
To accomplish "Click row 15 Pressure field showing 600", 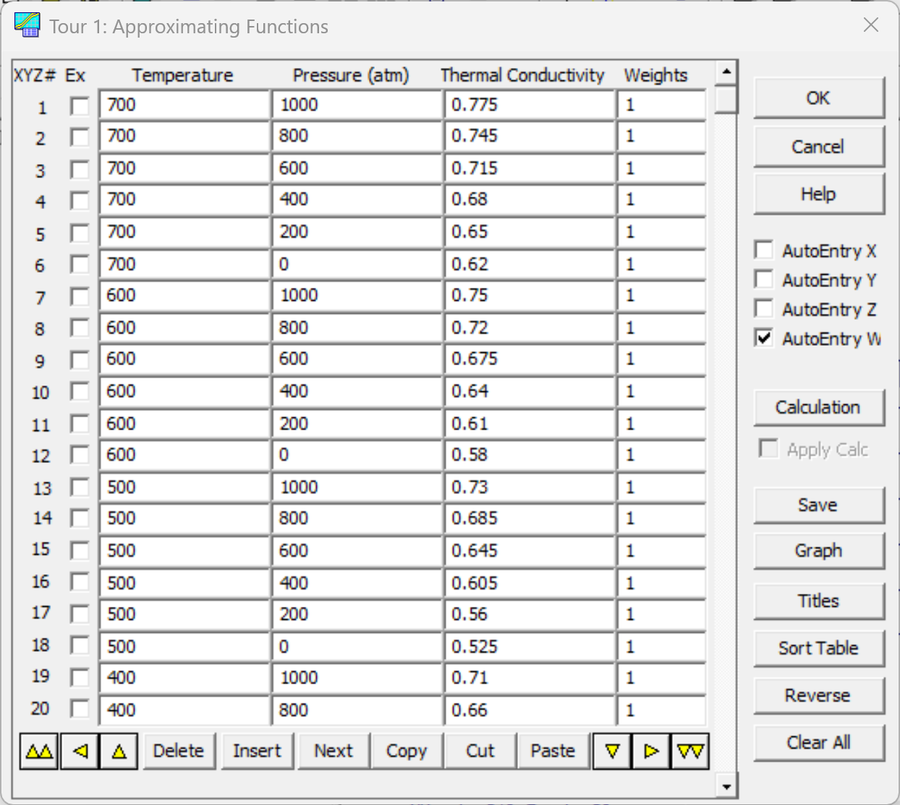I will point(358,551).
